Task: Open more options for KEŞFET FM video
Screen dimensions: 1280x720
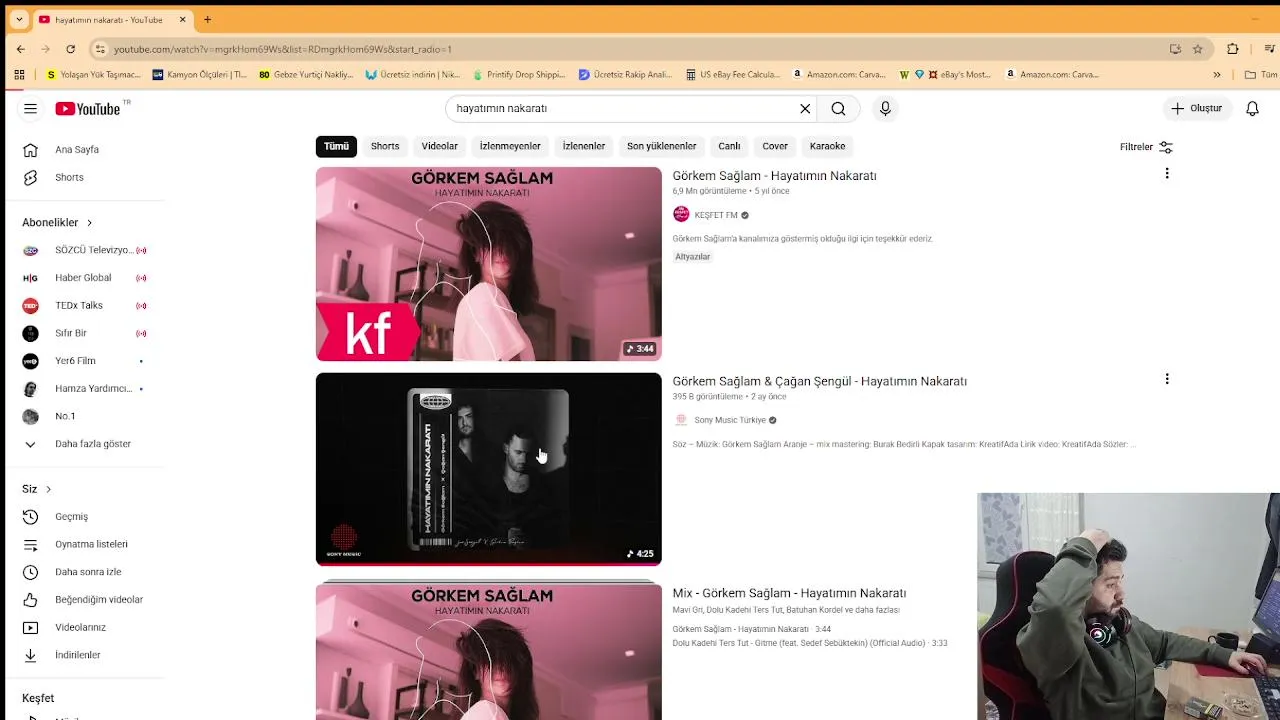Action: pos(1166,174)
